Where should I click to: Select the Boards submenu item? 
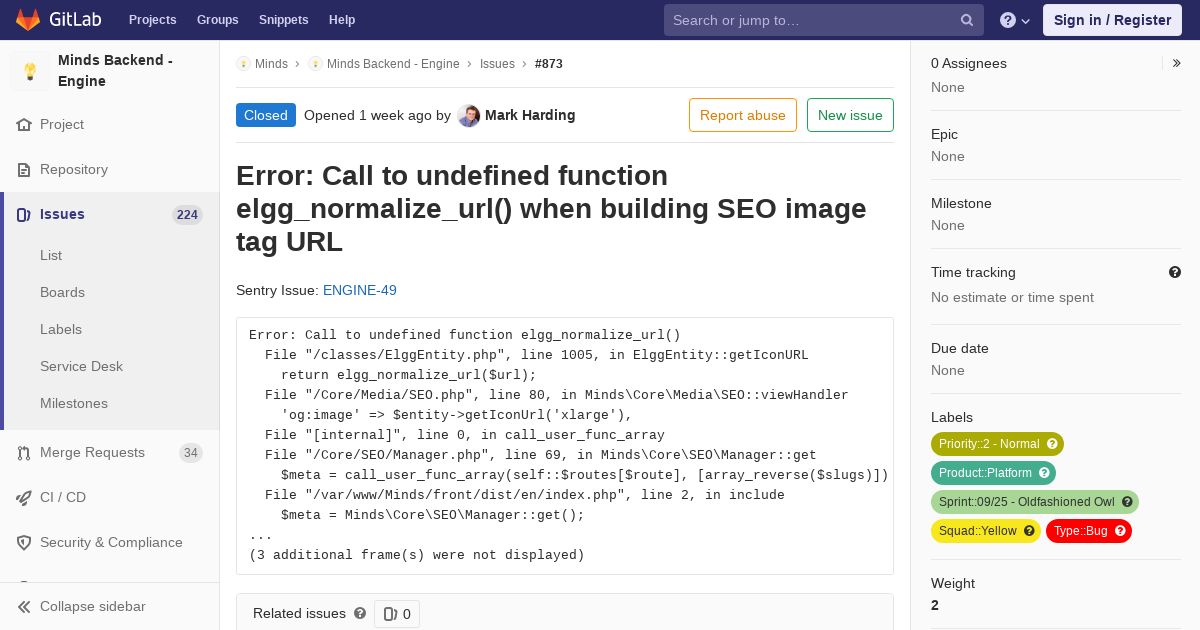(x=62, y=293)
